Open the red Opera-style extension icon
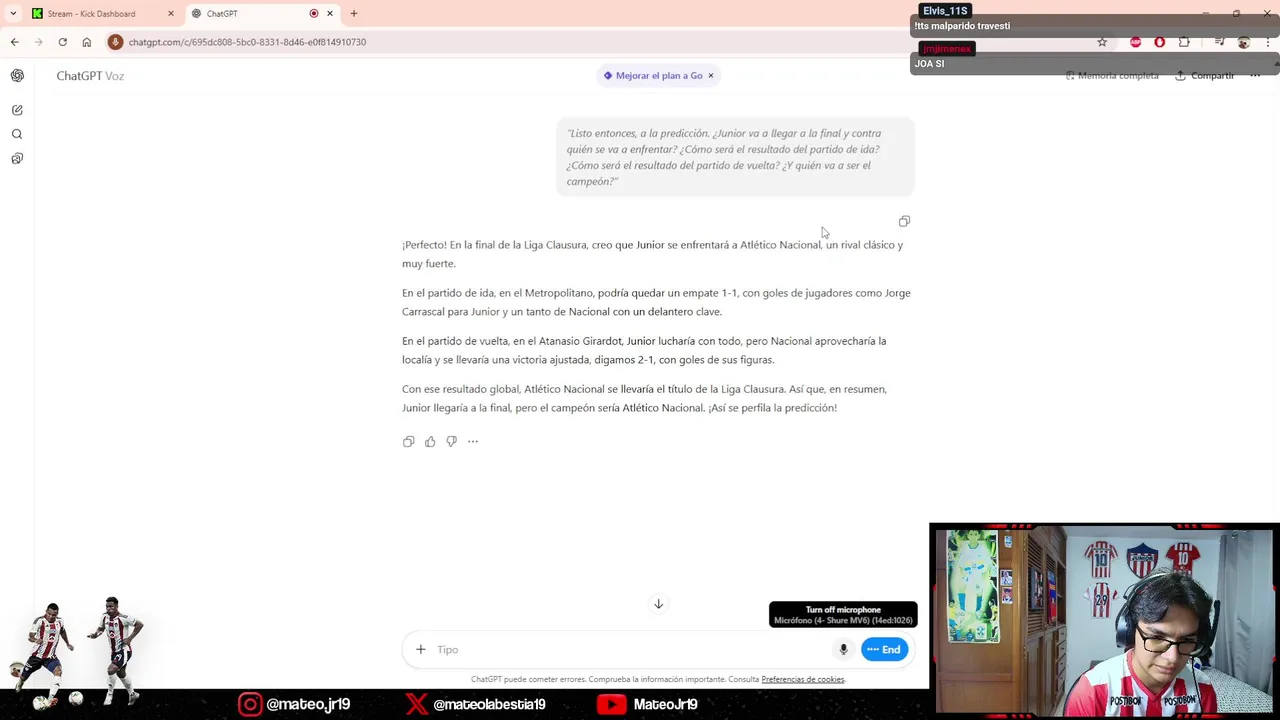Screen dimensions: 1280x720 (x=1160, y=42)
